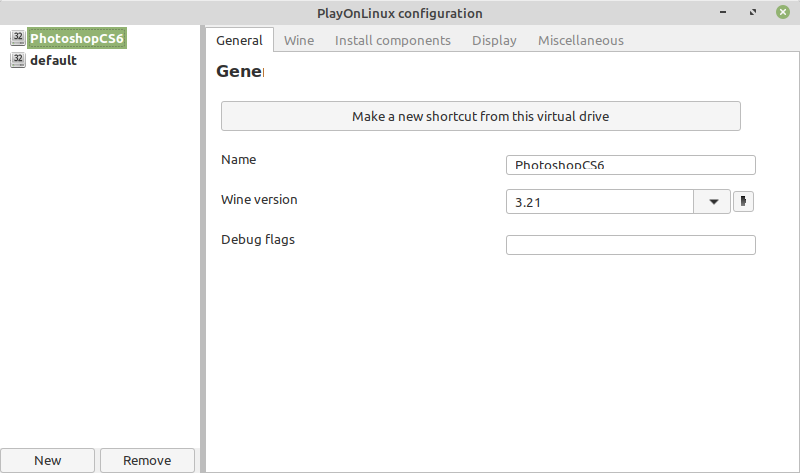Click the New button
The width and height of the screenshot is (800, 473).
[47, 460]
